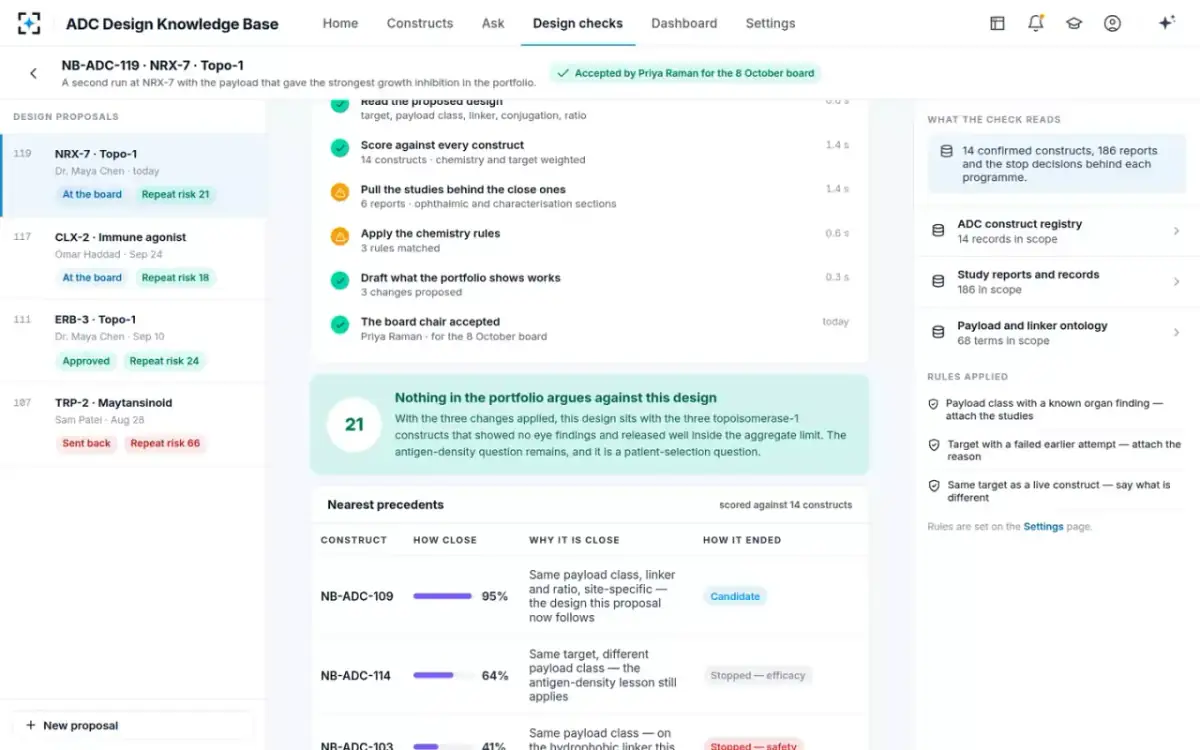Click At the board badge on CLX-2
The height and width of the screenshot is (750, 1200).
92,277
